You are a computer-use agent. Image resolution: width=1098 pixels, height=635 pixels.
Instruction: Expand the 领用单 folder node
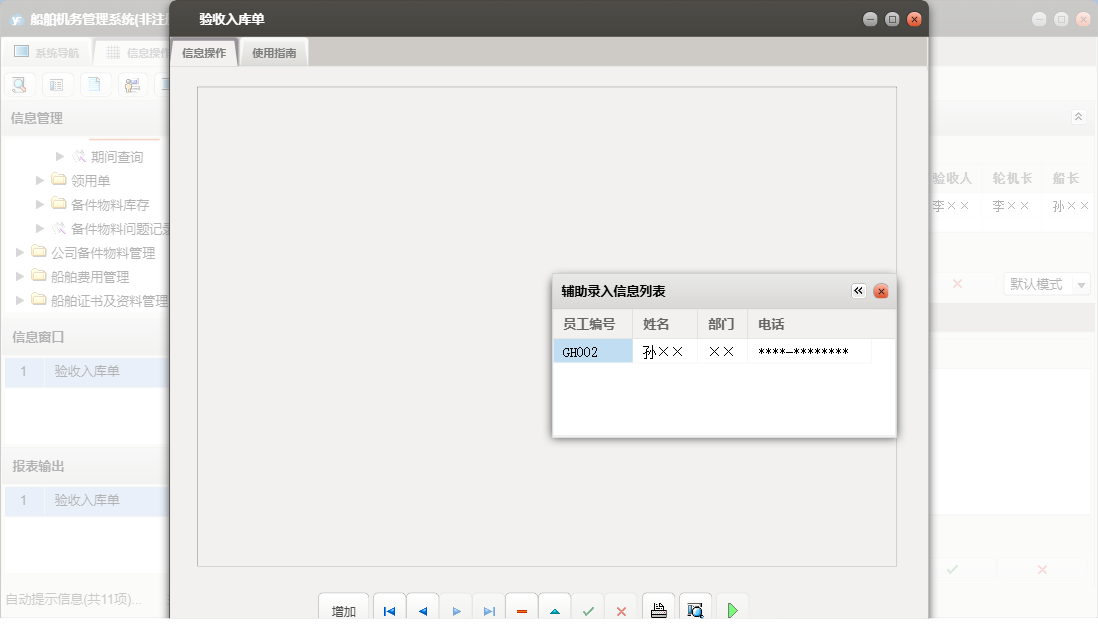(41, 180)
